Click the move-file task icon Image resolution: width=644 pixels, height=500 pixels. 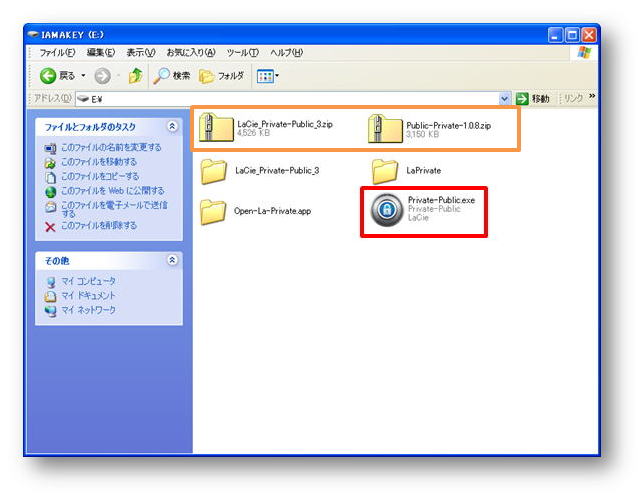coord(50,163)
